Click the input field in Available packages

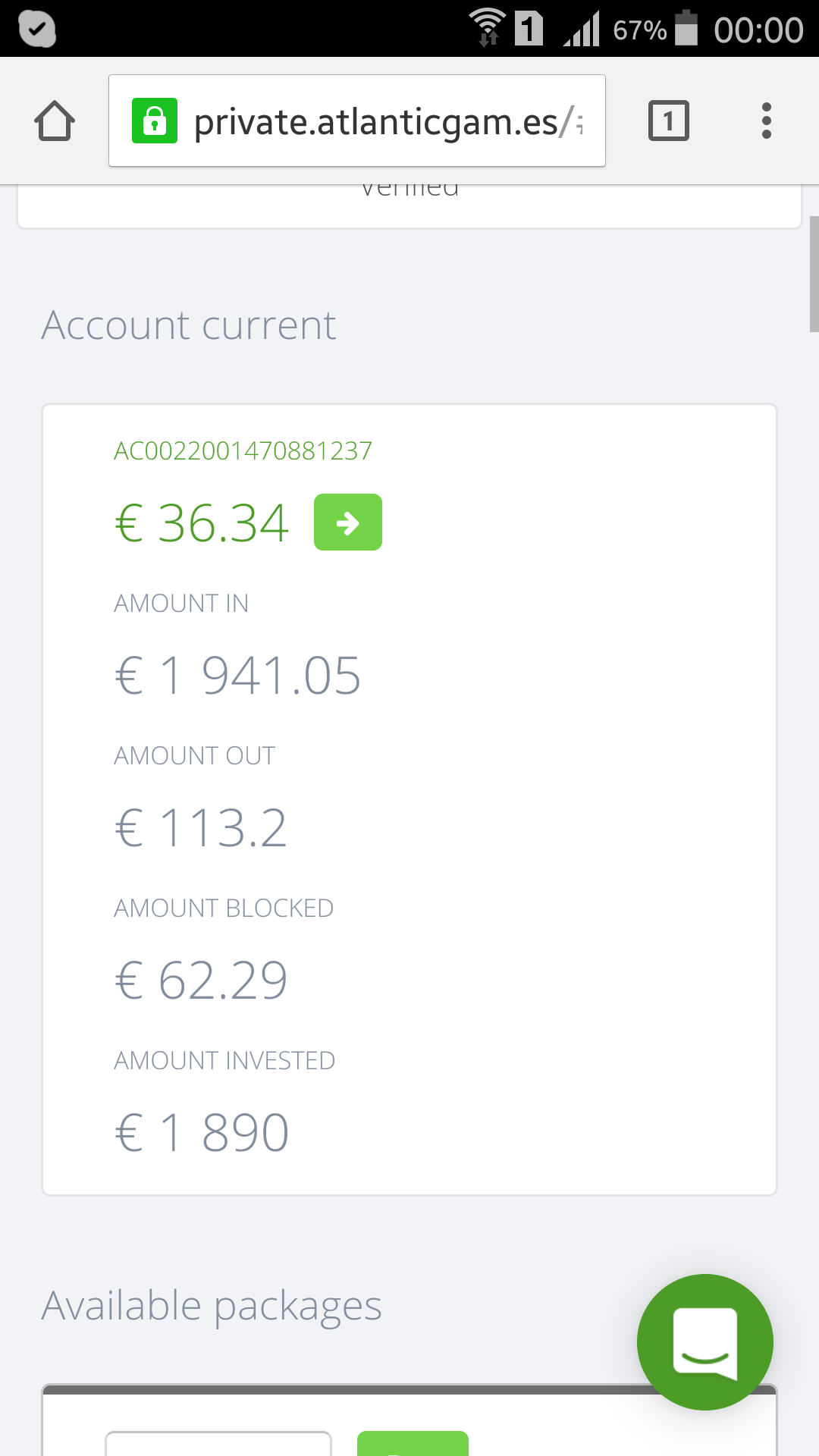[218, 1443]
